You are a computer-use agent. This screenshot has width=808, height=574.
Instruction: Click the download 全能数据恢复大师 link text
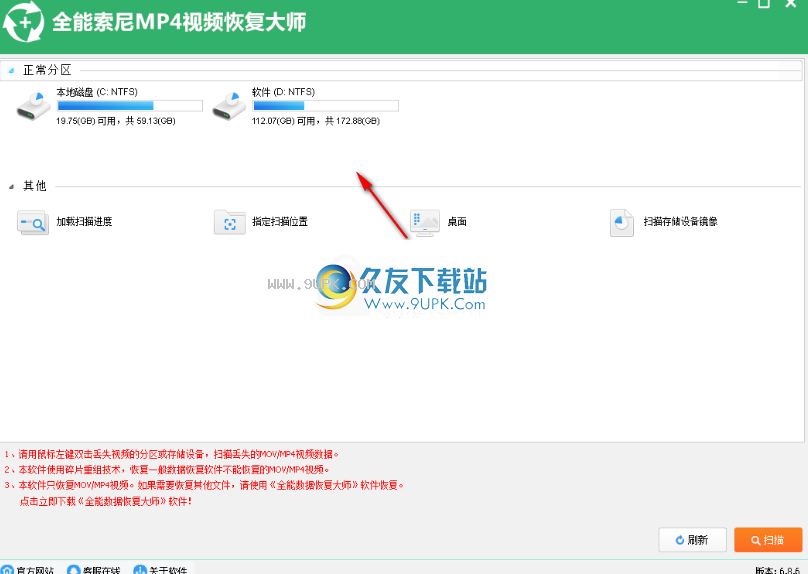[x=106, y=501]
